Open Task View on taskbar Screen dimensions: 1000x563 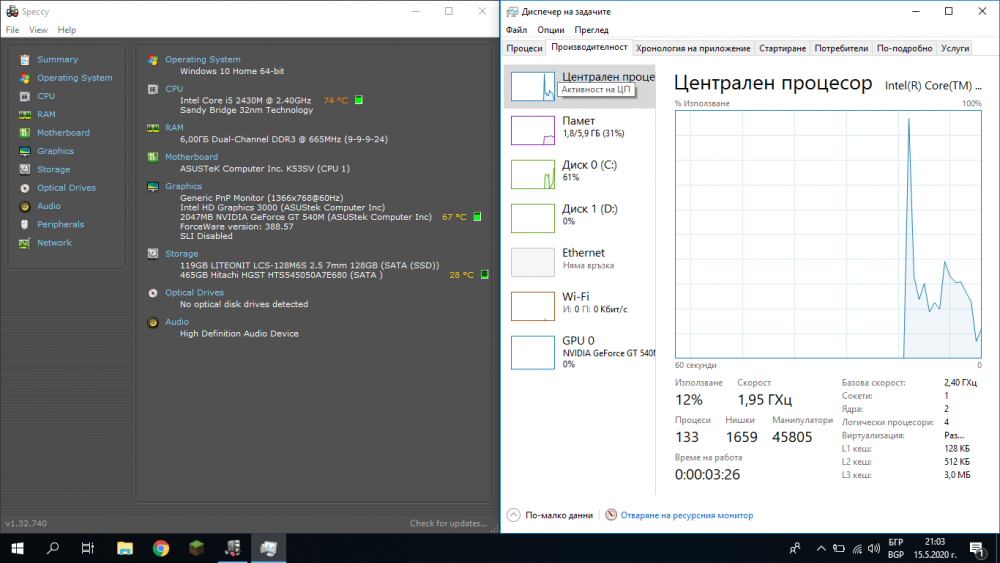[88, 548]
